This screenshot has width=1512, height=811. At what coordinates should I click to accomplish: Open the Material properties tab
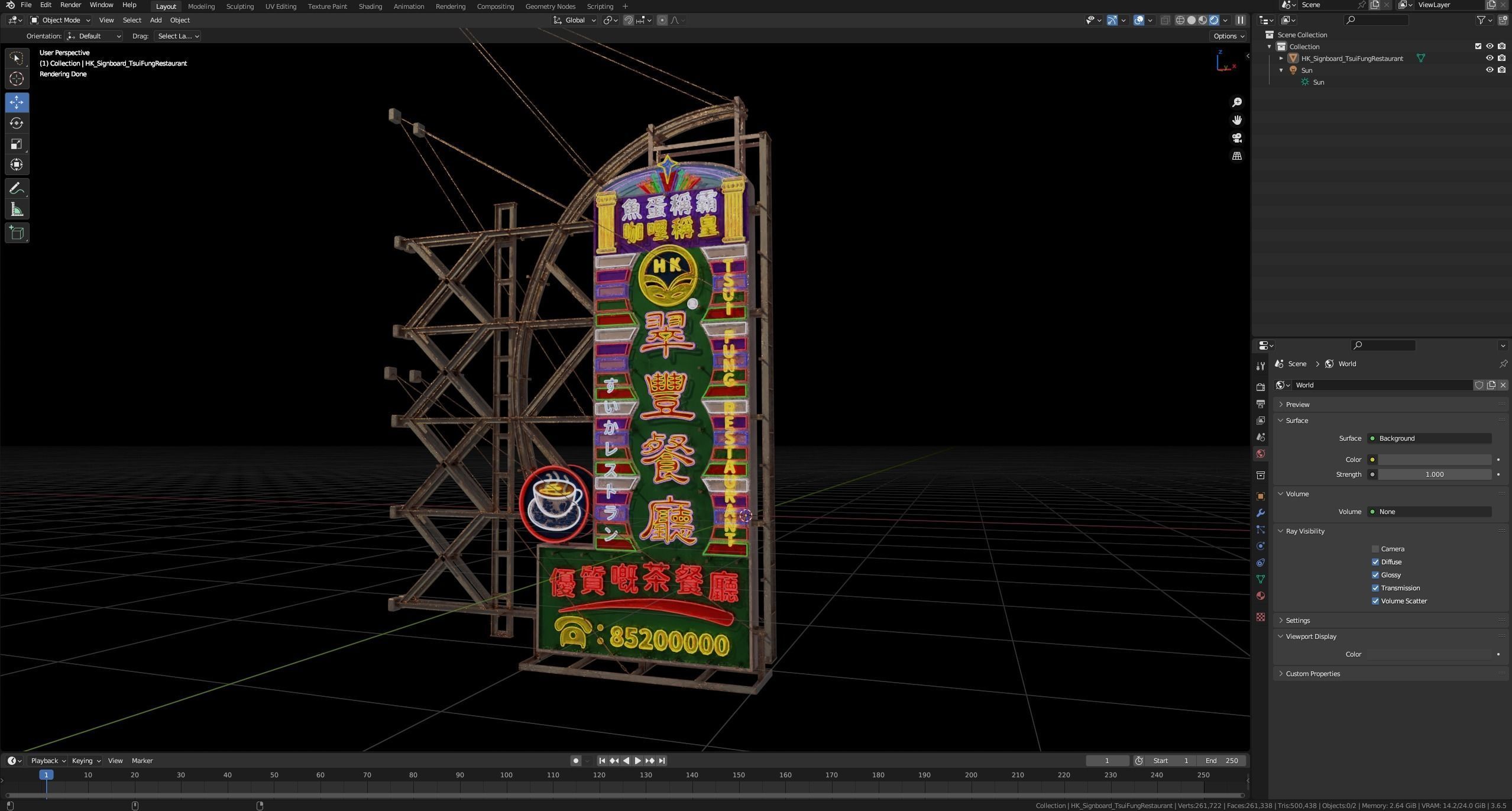[x=1260, y=596]
